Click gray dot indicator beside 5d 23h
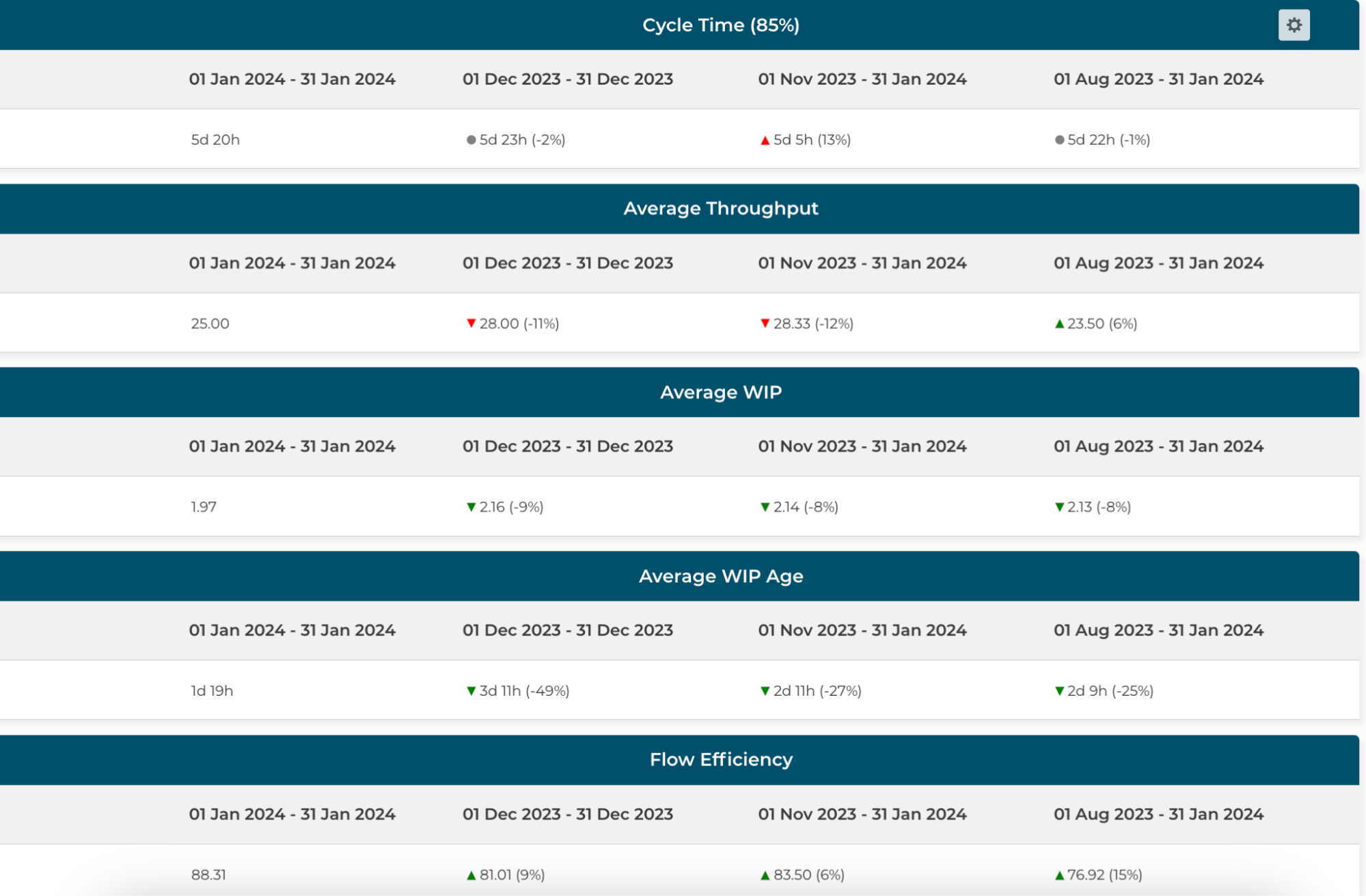Image resolution: width=1366 pixels, height=896 pixels. (471, 140)
